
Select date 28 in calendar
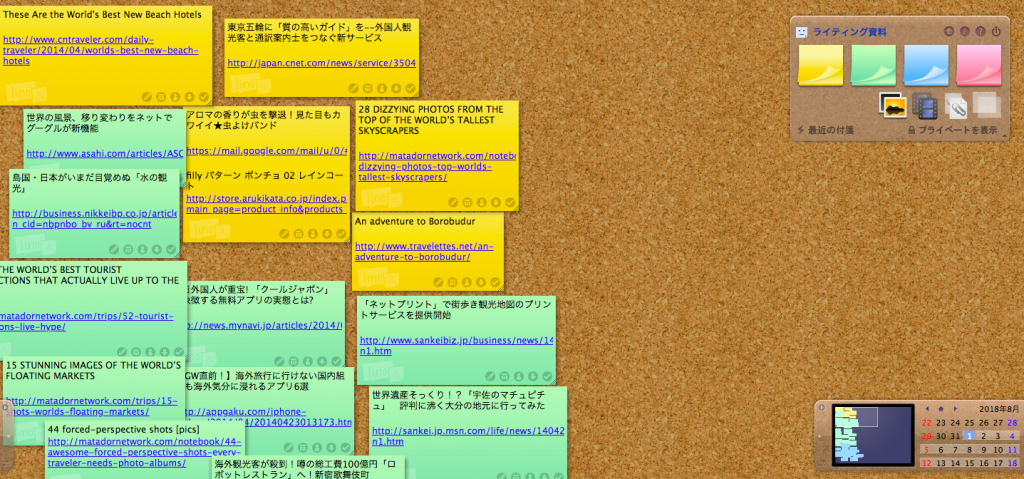pos(1013,423)
